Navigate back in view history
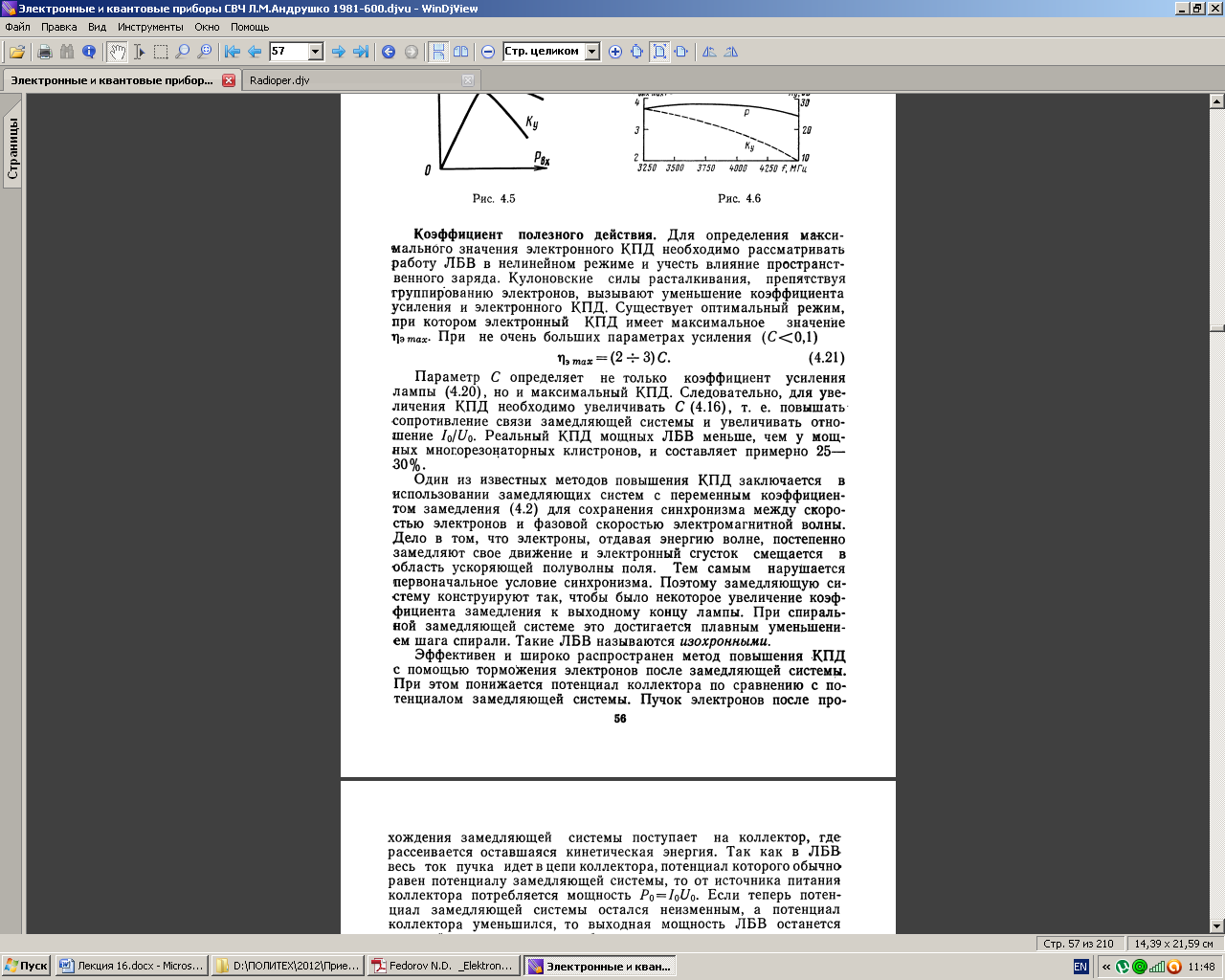This screenshot has width=1225, height=980. click(389, 52)
